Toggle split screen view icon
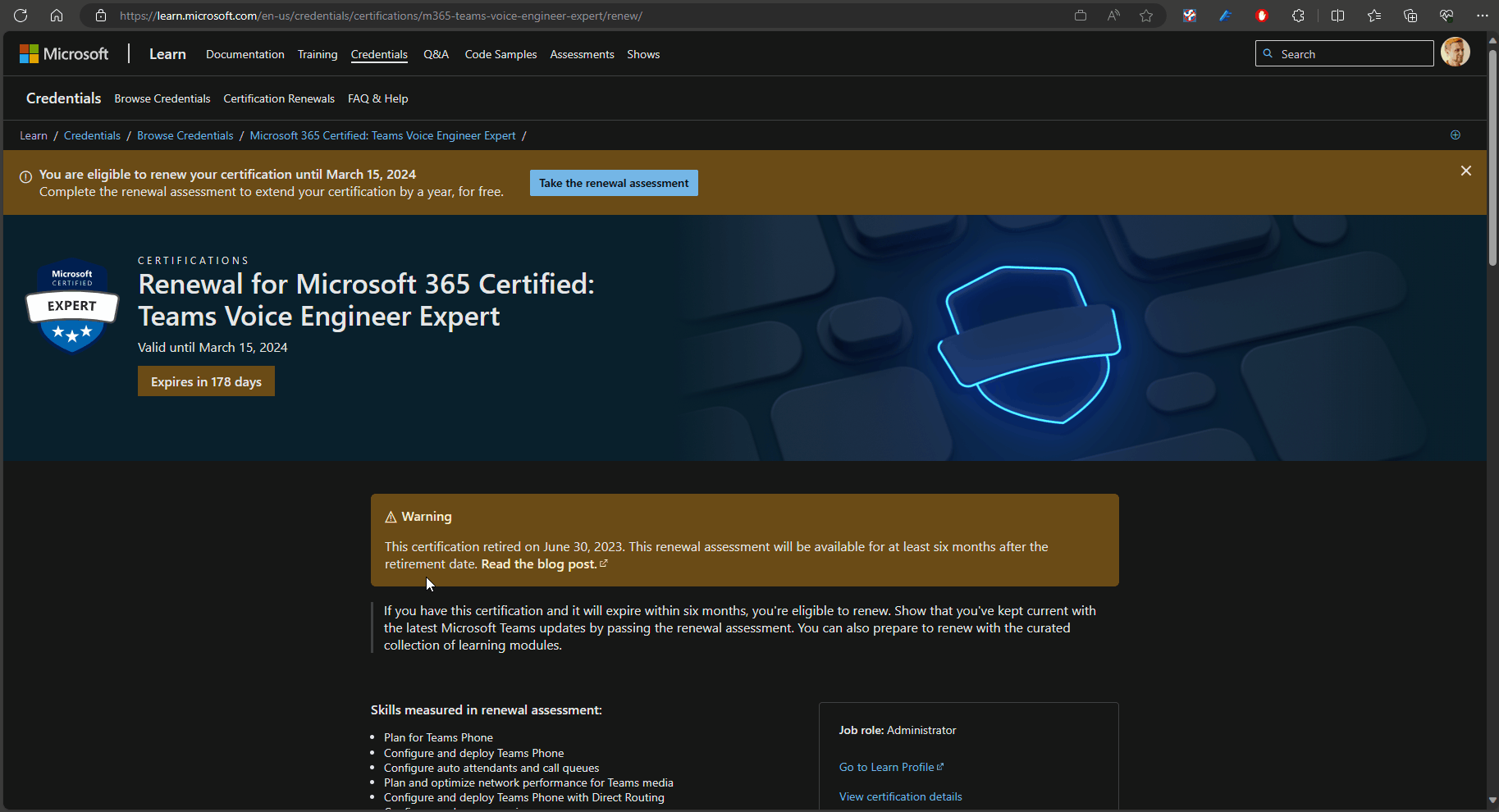Screen dimensions: 1499x812 [x=1337, y=16]
